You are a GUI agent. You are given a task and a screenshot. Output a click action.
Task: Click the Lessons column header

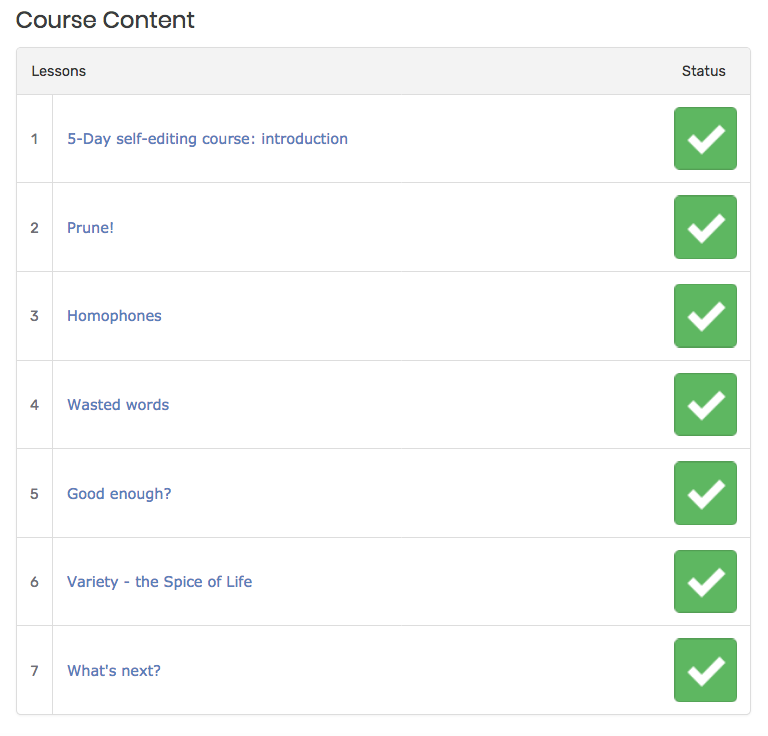[x=59, y=71]
